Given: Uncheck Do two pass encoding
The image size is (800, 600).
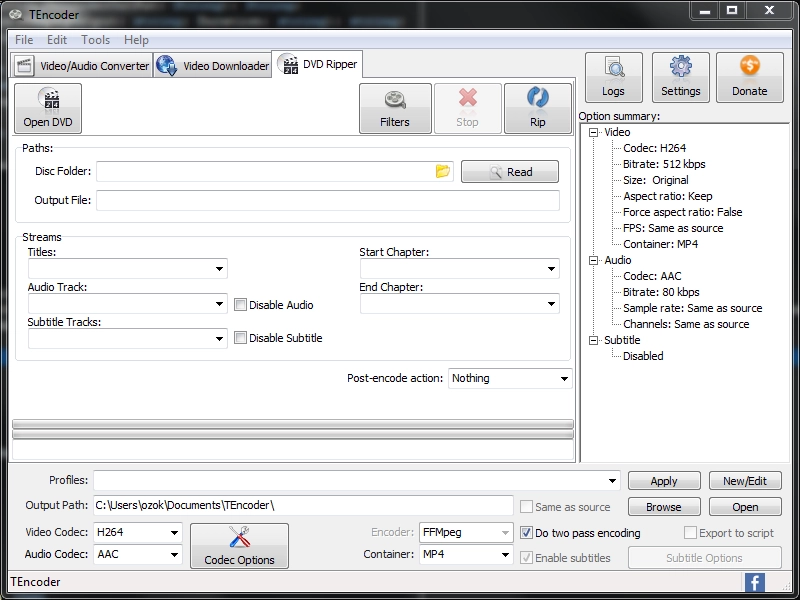Looking at the screenshot, I should coord(526,533).
